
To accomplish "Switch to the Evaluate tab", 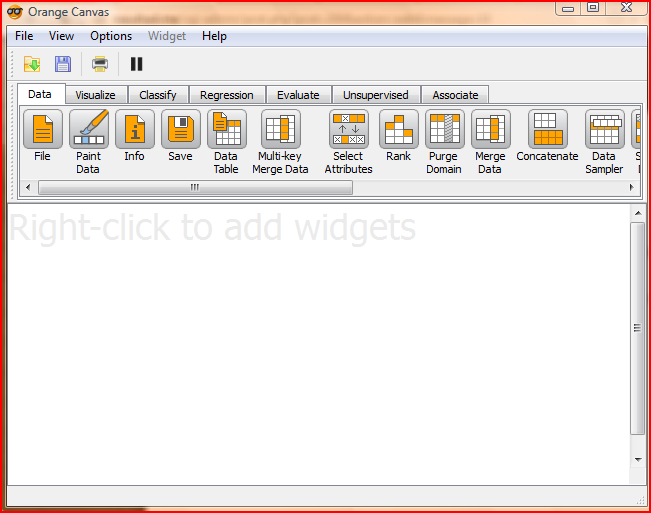I will [x=299, y=95].
